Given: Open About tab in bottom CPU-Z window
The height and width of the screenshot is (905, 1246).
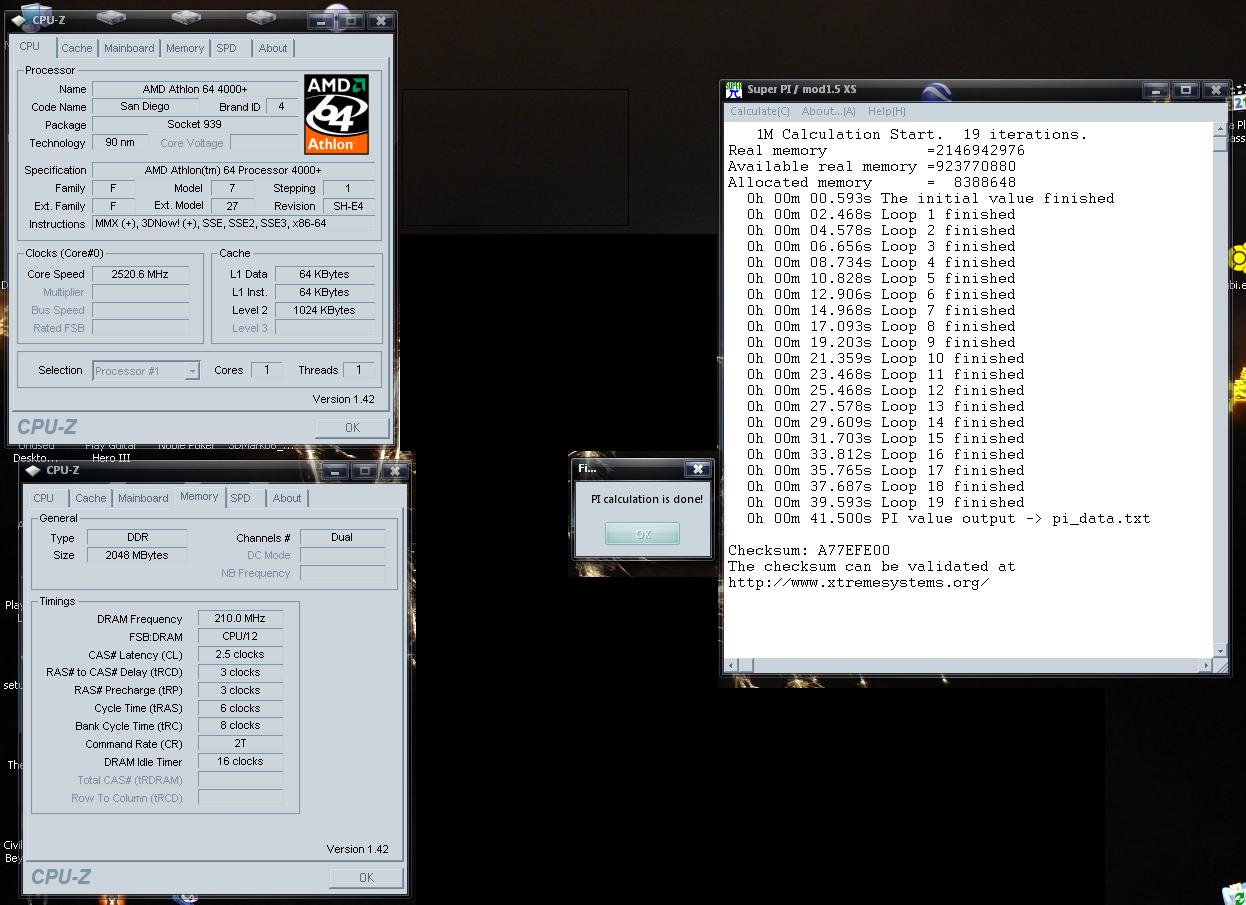Looking at the screenshot, I should tap(287, 498).
